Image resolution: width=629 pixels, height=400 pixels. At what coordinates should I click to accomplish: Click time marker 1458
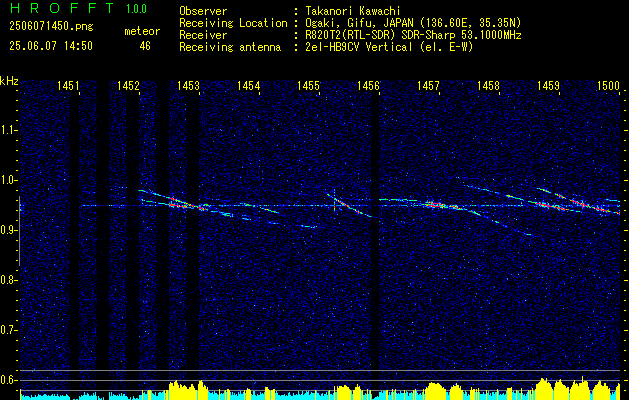489,85
